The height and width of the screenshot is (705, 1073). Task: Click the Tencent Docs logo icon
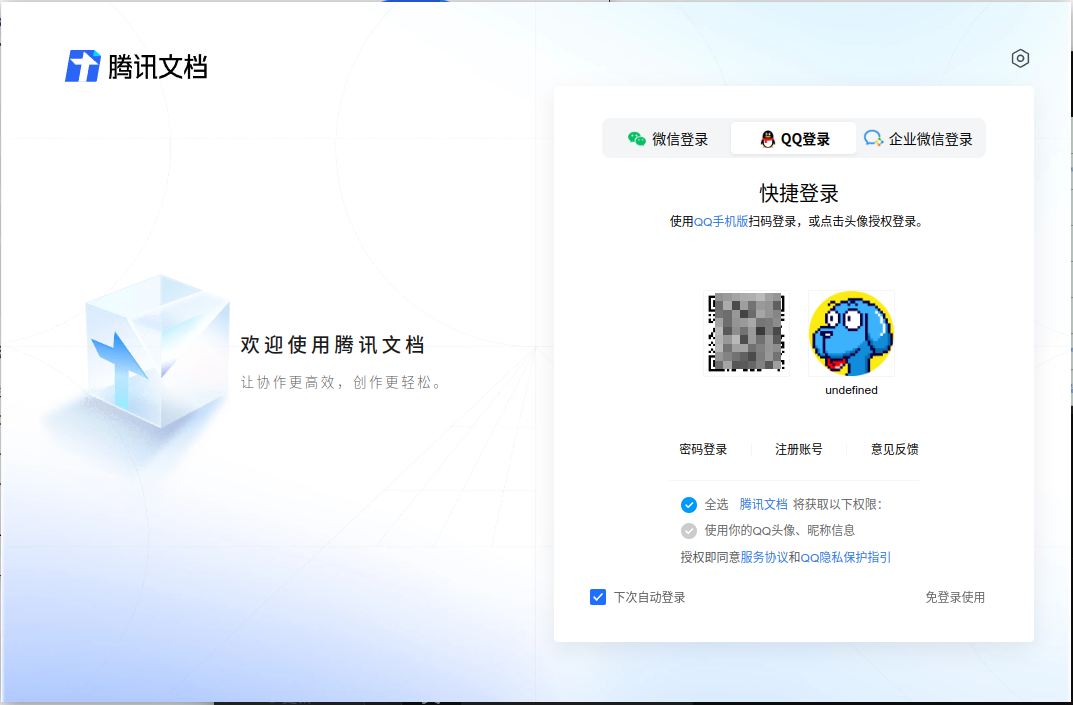83,66
